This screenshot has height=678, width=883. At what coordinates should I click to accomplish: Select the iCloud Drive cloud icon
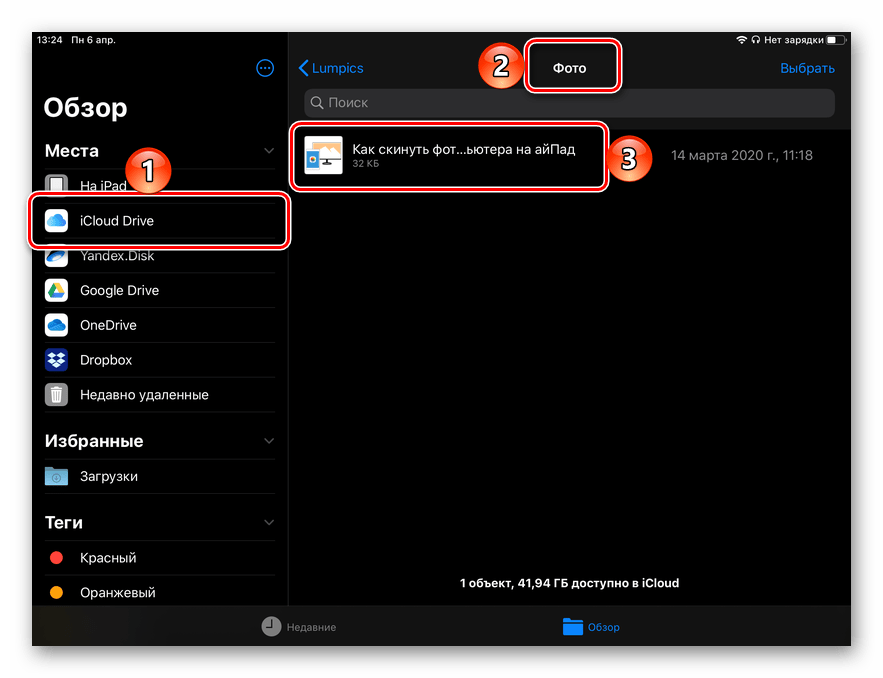point(57,220)
